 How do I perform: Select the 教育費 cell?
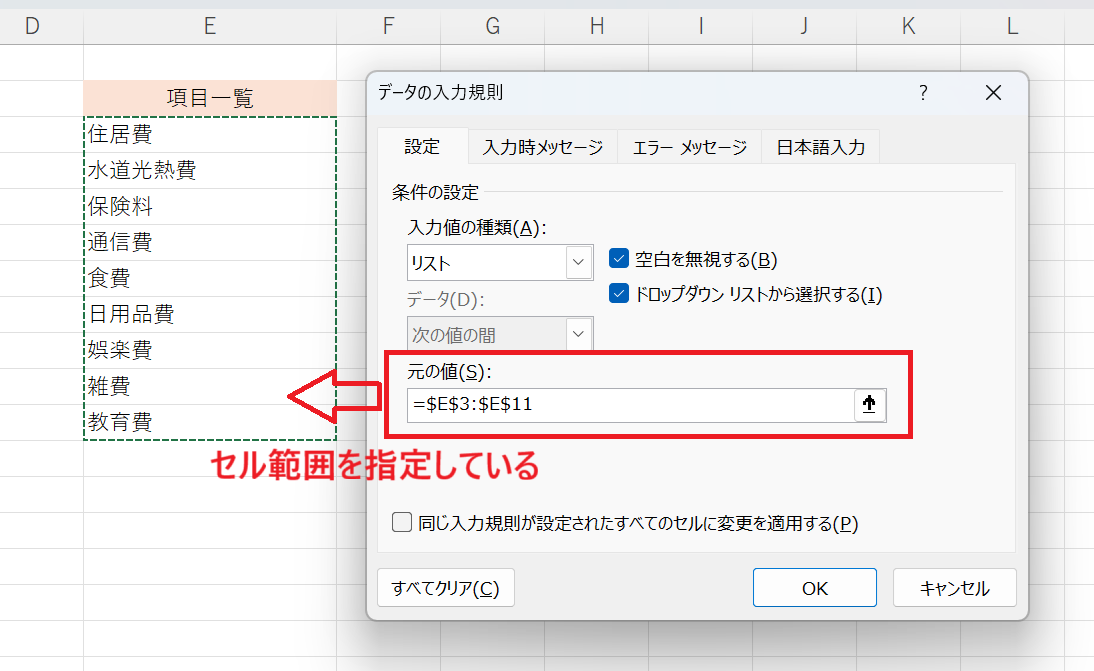[x=210, y=422]
